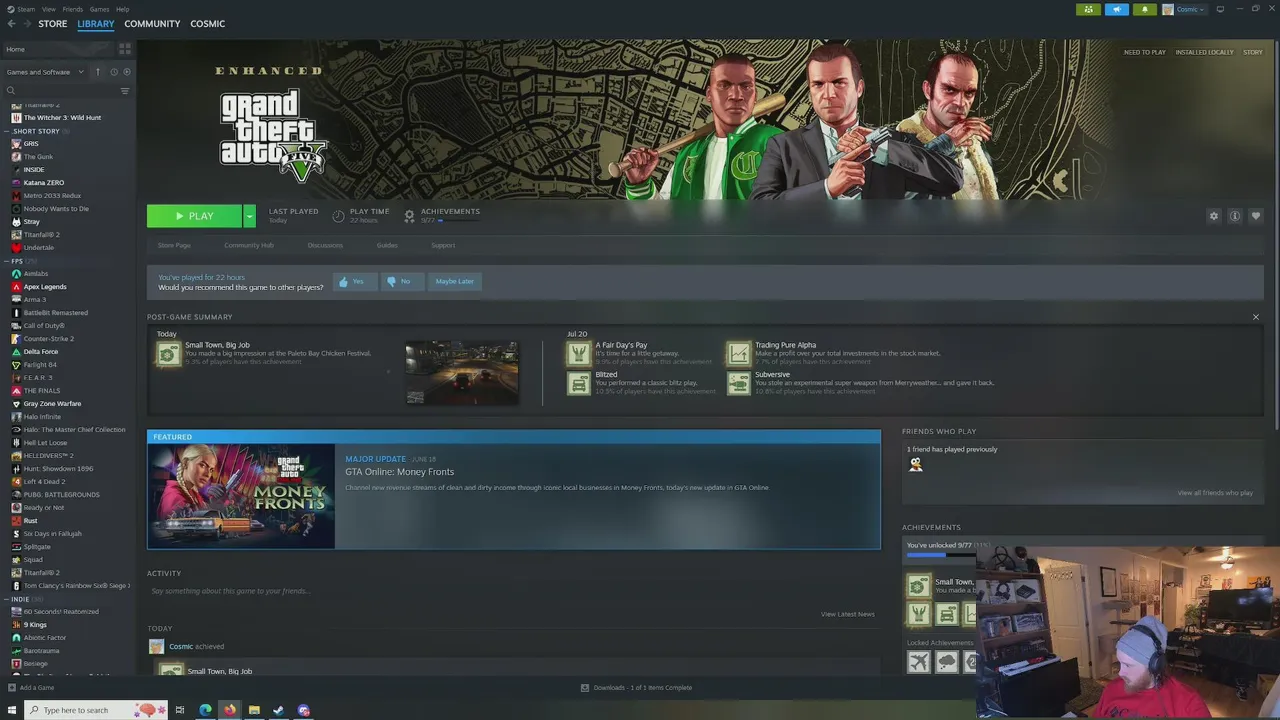1280x720 pixels.
Task: Open library advanced filter icon
Action: 125,91
